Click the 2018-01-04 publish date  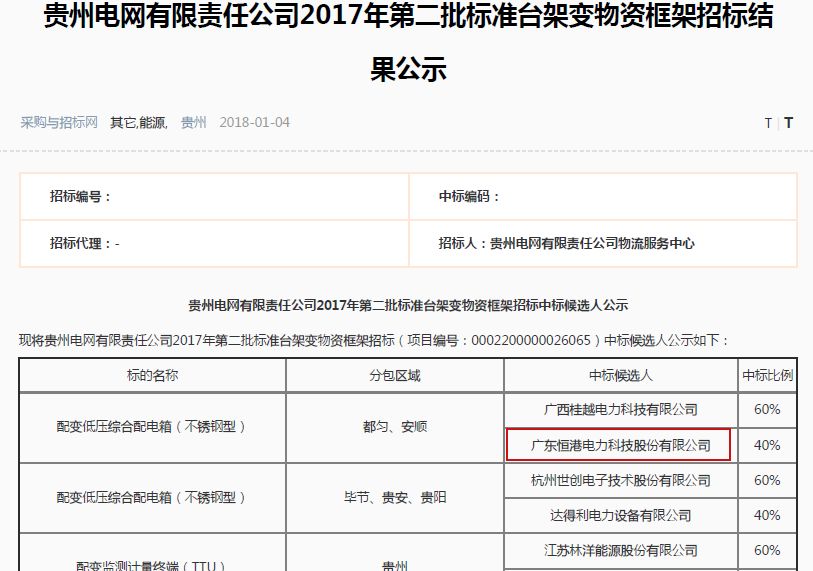click(x=254, y=122)
